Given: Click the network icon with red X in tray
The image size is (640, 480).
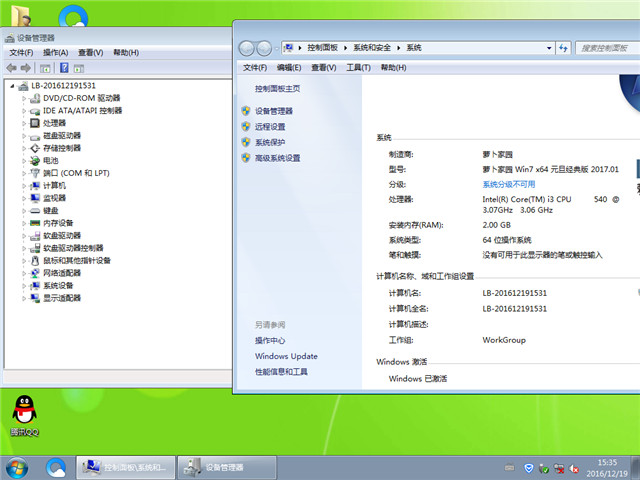Looking at the screenshot, I should tap(559, 469).
